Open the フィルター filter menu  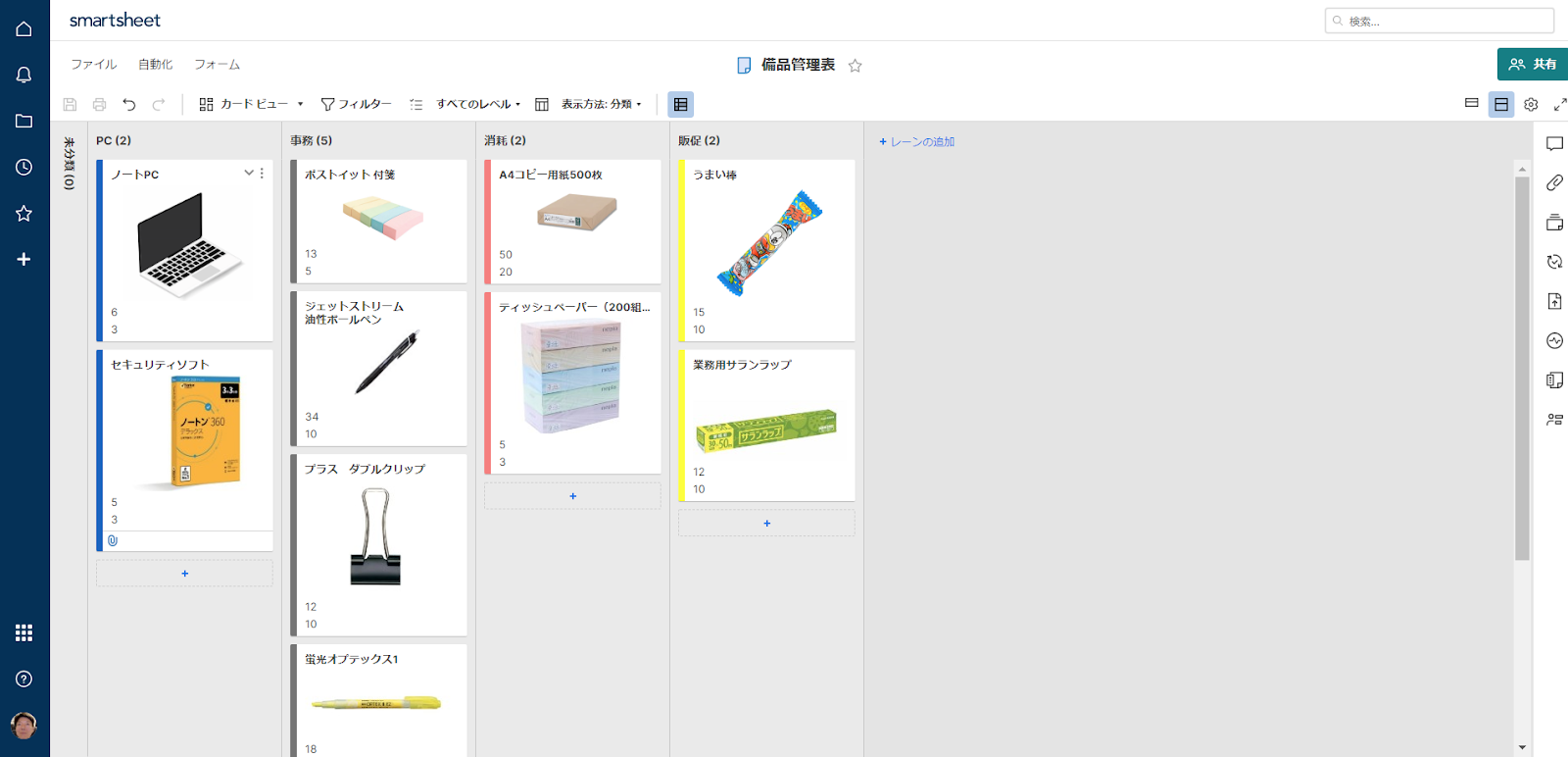coord(357,104)
